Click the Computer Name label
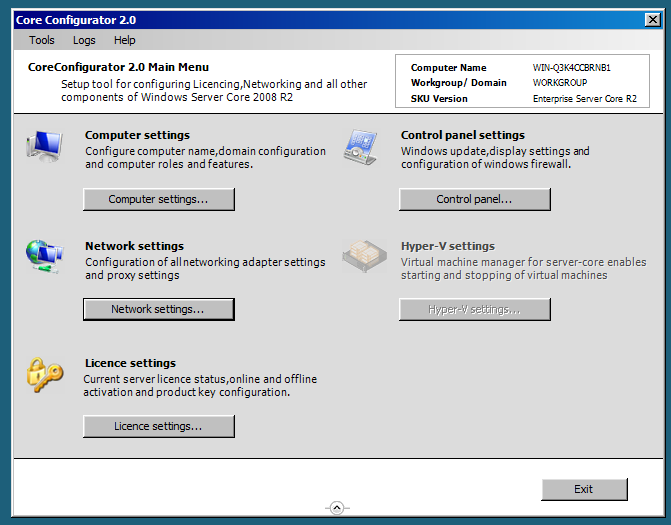The image size is (671, 525). [x=448, y=68]
